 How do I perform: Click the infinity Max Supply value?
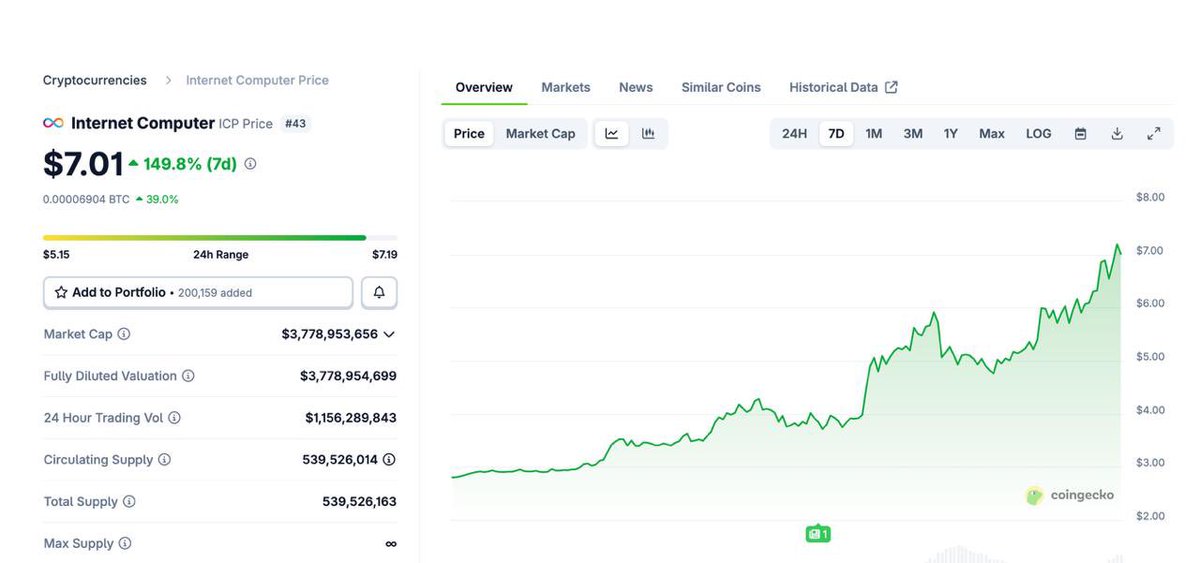click(x=390, y=544)
